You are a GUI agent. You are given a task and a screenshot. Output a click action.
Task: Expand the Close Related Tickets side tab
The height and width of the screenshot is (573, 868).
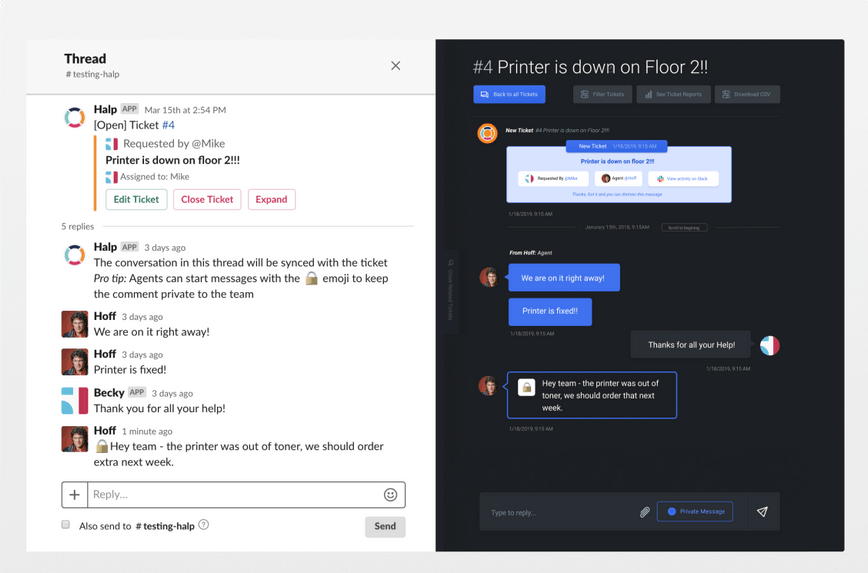click(x=451, y=291)
